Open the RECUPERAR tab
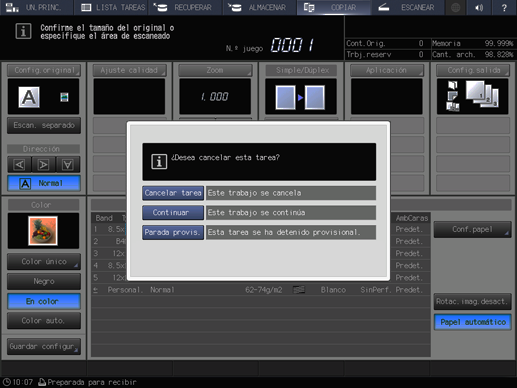Viewport: 517px width, 388px height. pos(185,7)
